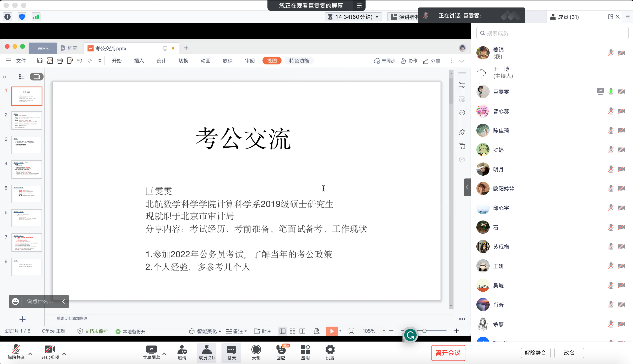Click the zoom slider handle in status bar
633x364 pixels.
pyautogui.click(x=424, y=331)
